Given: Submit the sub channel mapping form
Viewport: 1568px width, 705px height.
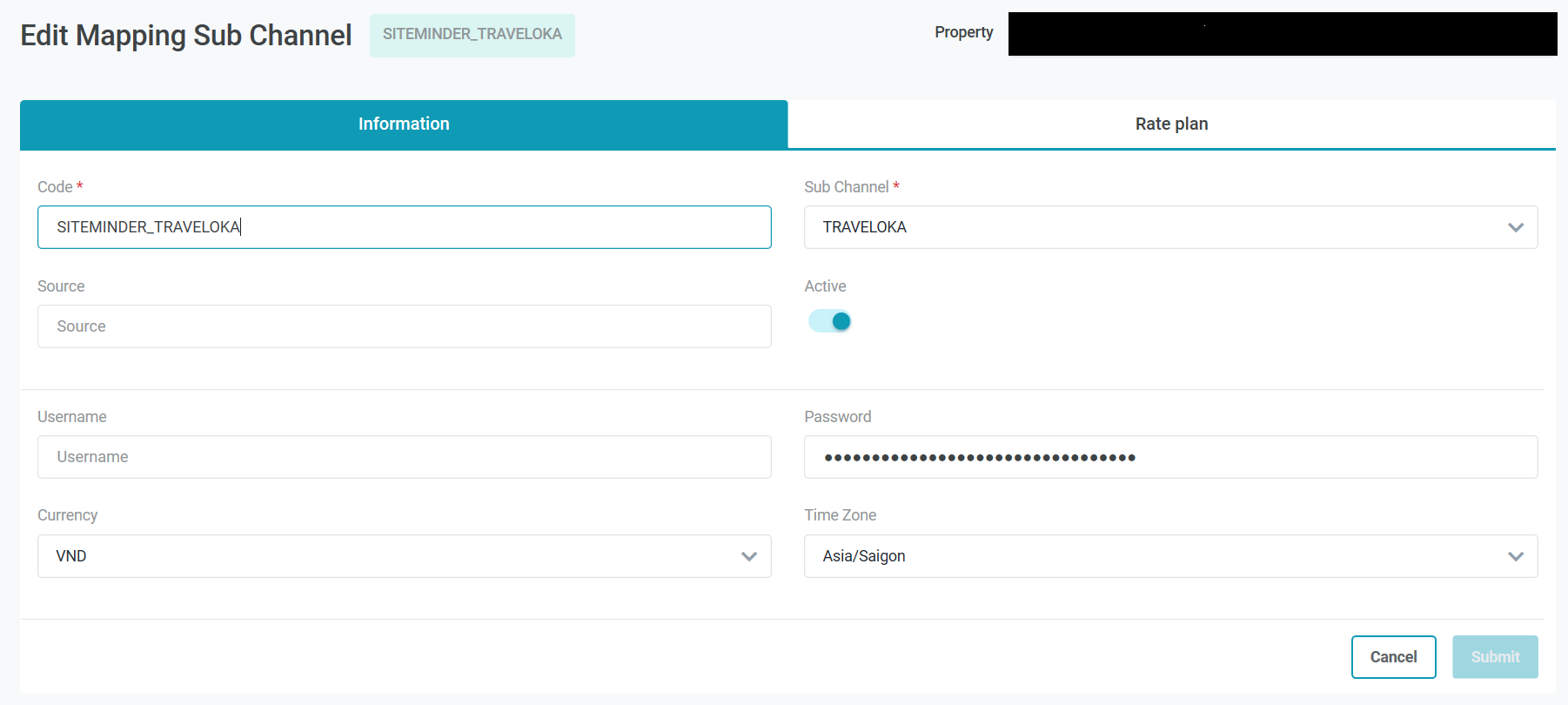Looking at the screenshot, I should pyautogui.click(x=1495, y=657).
